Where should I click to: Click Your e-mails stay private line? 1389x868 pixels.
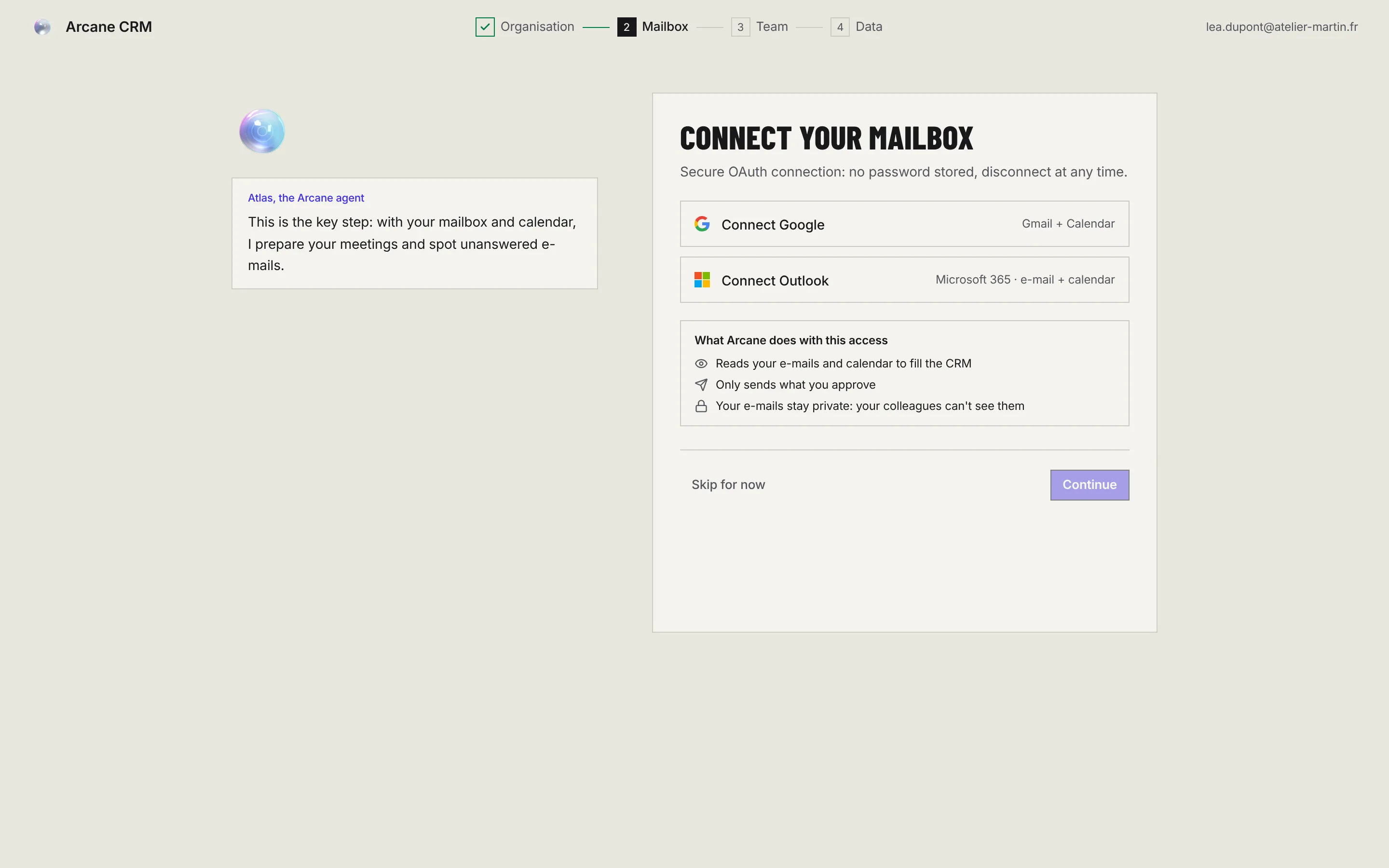coord(870,406)
